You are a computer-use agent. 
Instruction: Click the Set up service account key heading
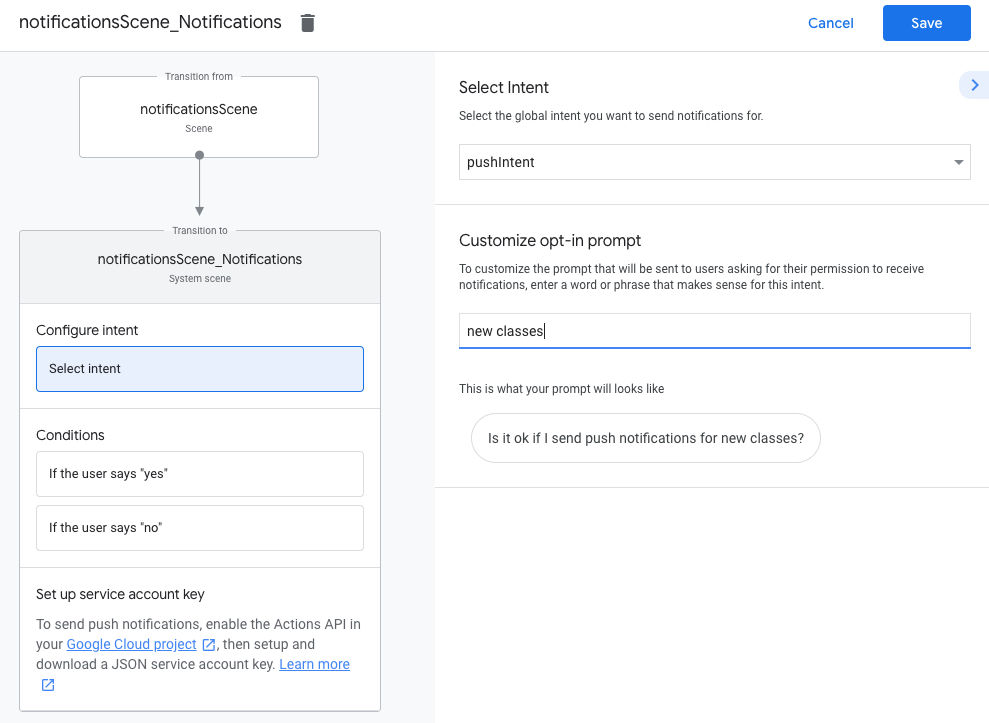tap(120, 594)
